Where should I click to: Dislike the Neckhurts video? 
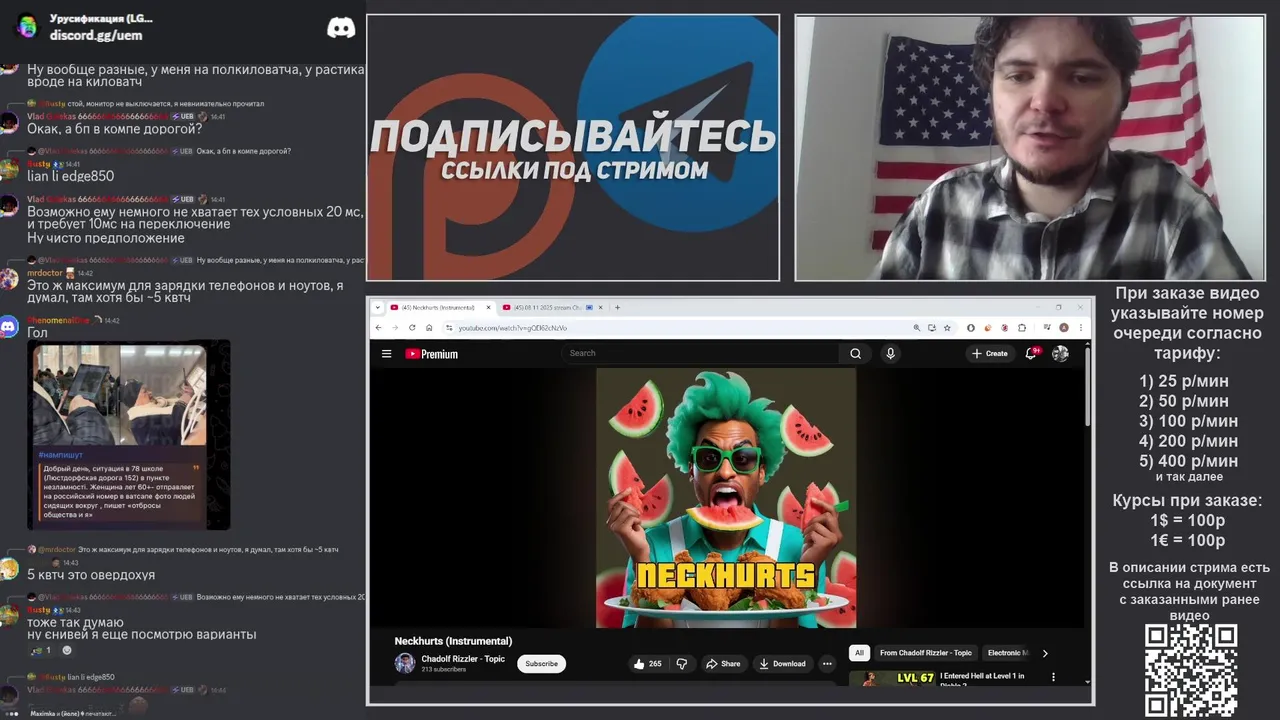(x=682, y=664)
